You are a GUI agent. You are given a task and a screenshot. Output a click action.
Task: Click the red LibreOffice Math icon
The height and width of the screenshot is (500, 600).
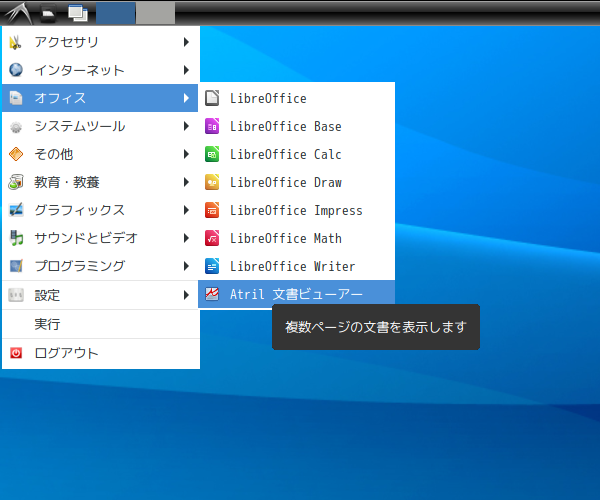click(212, 238)
